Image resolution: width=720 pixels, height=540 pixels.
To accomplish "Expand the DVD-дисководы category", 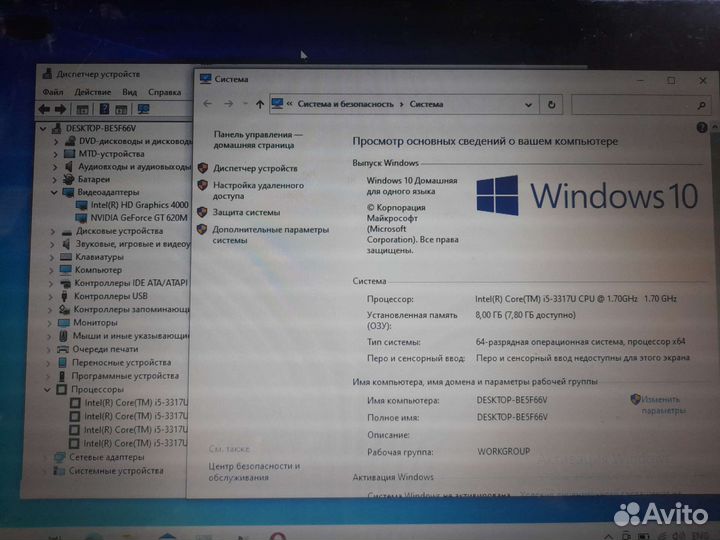I will pyautogui.click(x=56, y=141).
